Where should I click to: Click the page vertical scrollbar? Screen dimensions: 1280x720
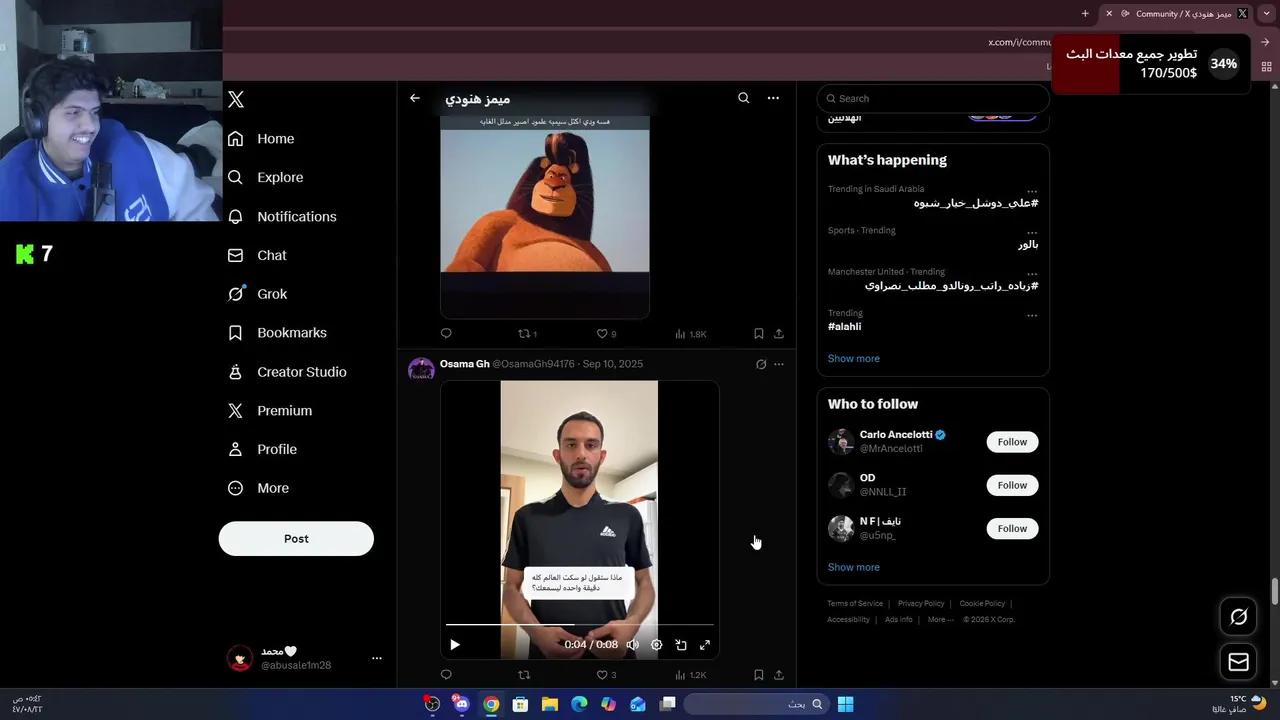point(1274,591)
